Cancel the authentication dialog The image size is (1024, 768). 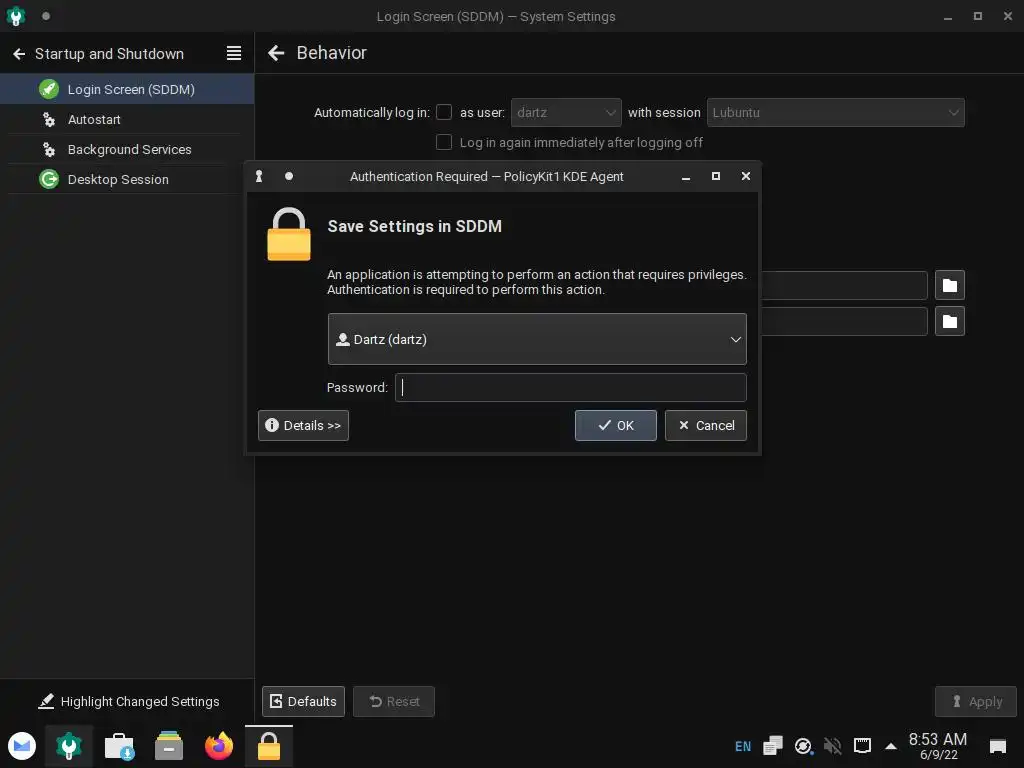[x=705, y=425]
